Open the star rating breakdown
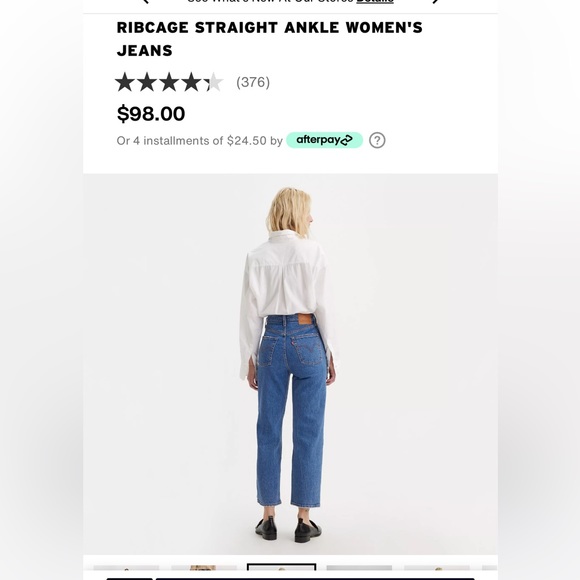This screenshot has height=580, width=580. coord(169,82)
